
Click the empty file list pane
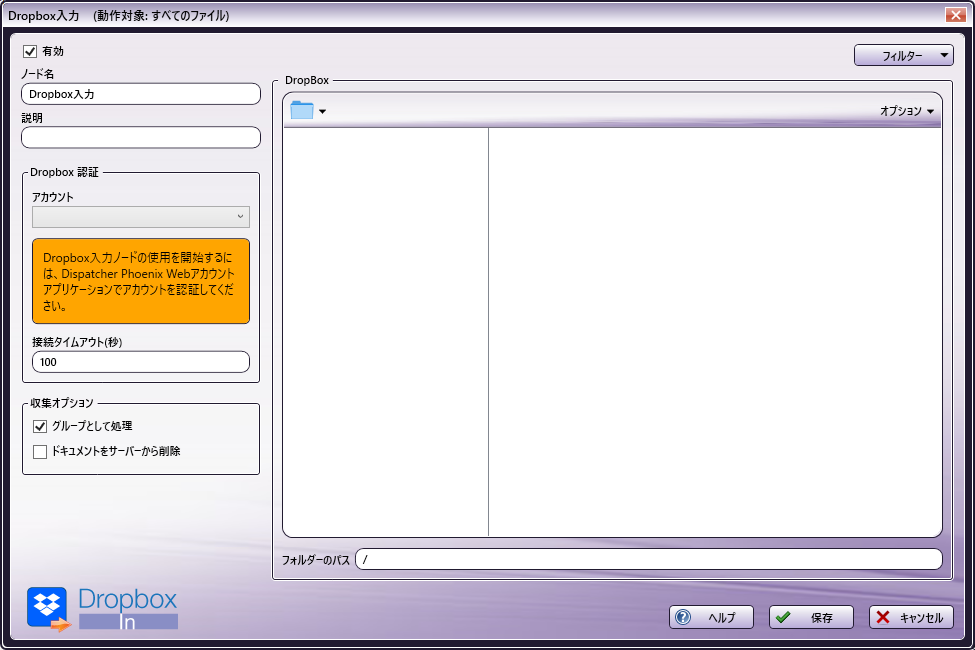pos(714,330)
